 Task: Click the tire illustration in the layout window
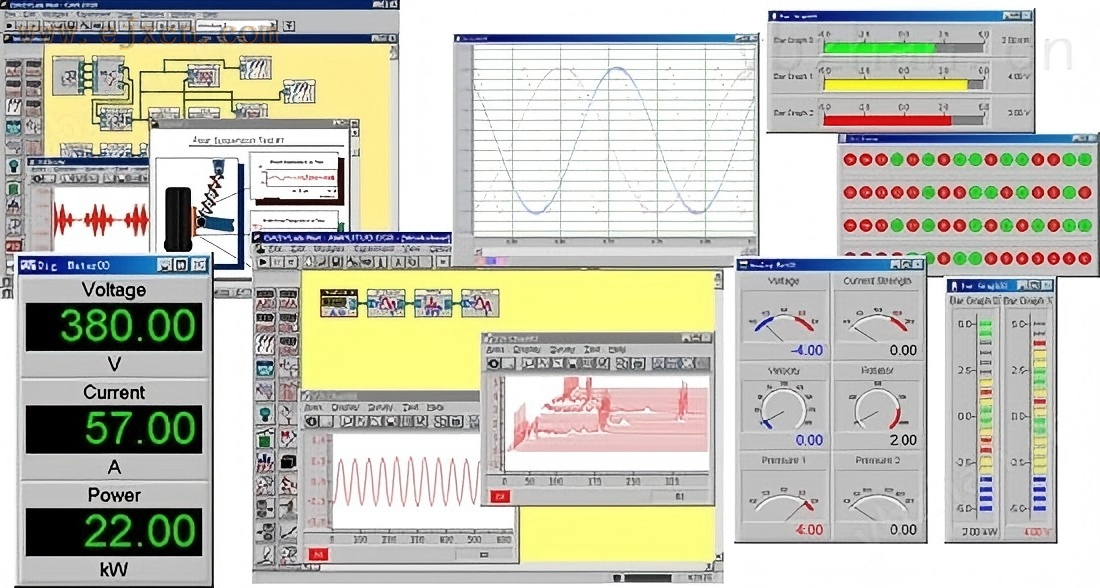click(x=177, y=219)
